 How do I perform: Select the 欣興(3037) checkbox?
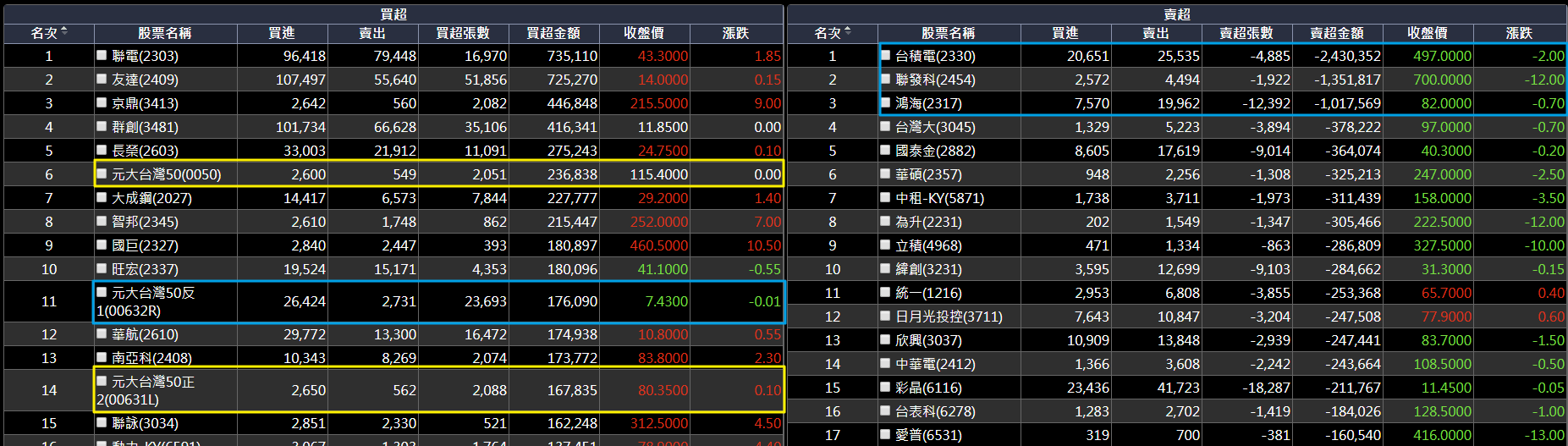885,339
